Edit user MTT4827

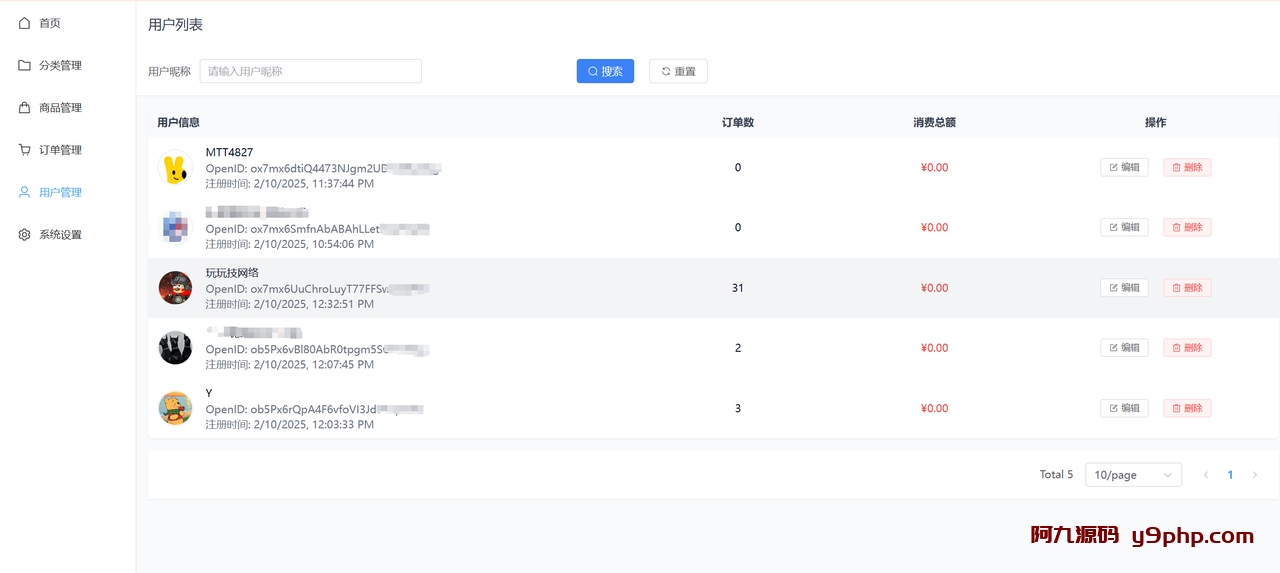[x=1124, y=167]
